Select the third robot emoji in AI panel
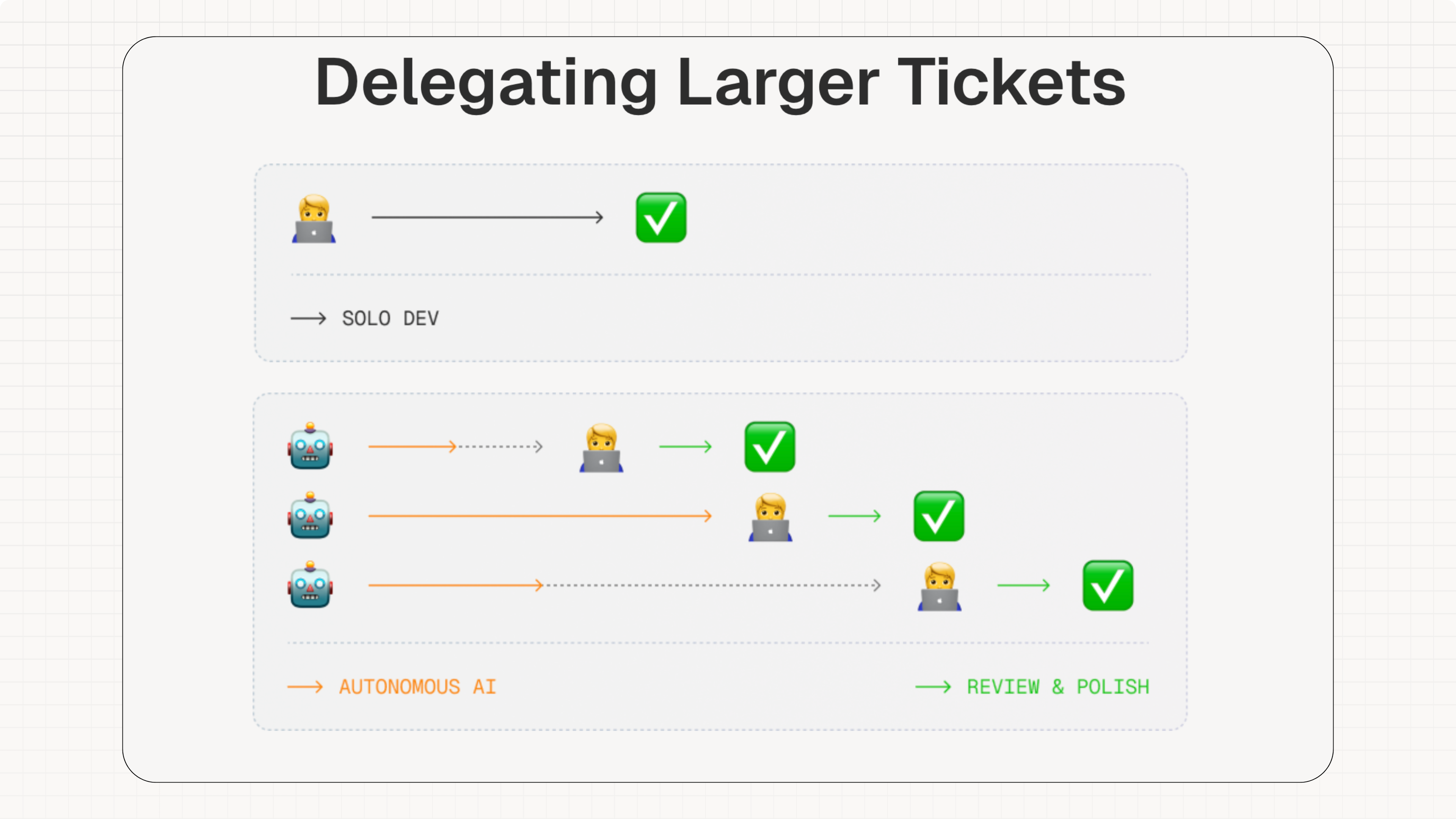 coord(310,584)
